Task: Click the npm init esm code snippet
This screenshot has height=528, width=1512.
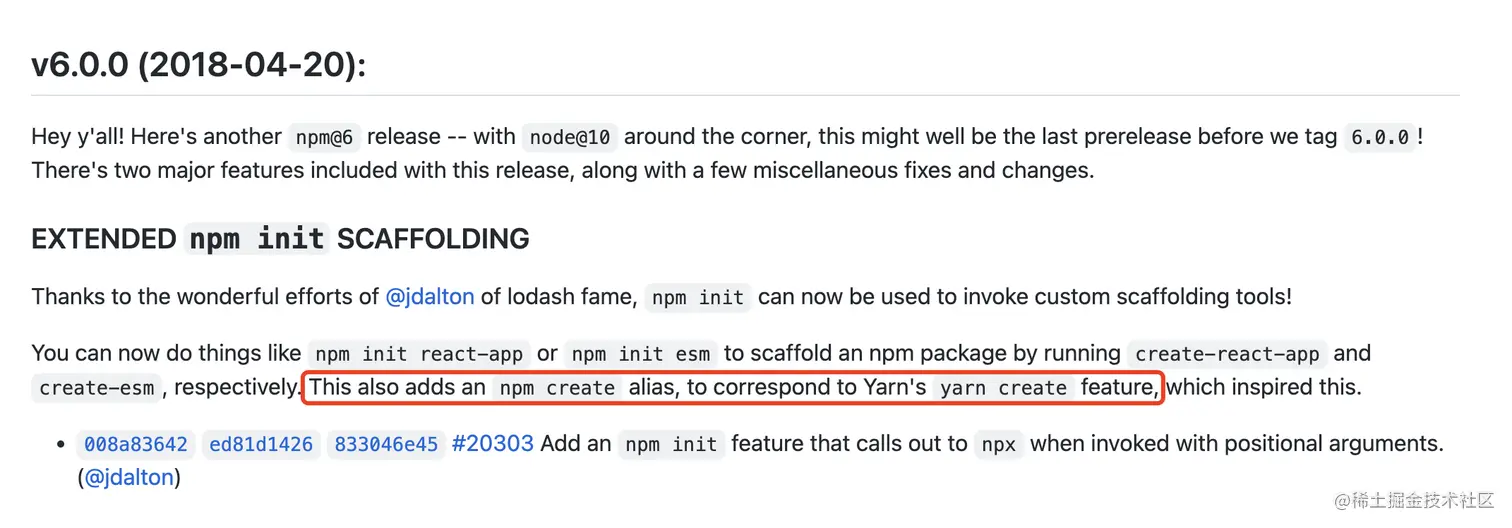Action: coord(641,354)
